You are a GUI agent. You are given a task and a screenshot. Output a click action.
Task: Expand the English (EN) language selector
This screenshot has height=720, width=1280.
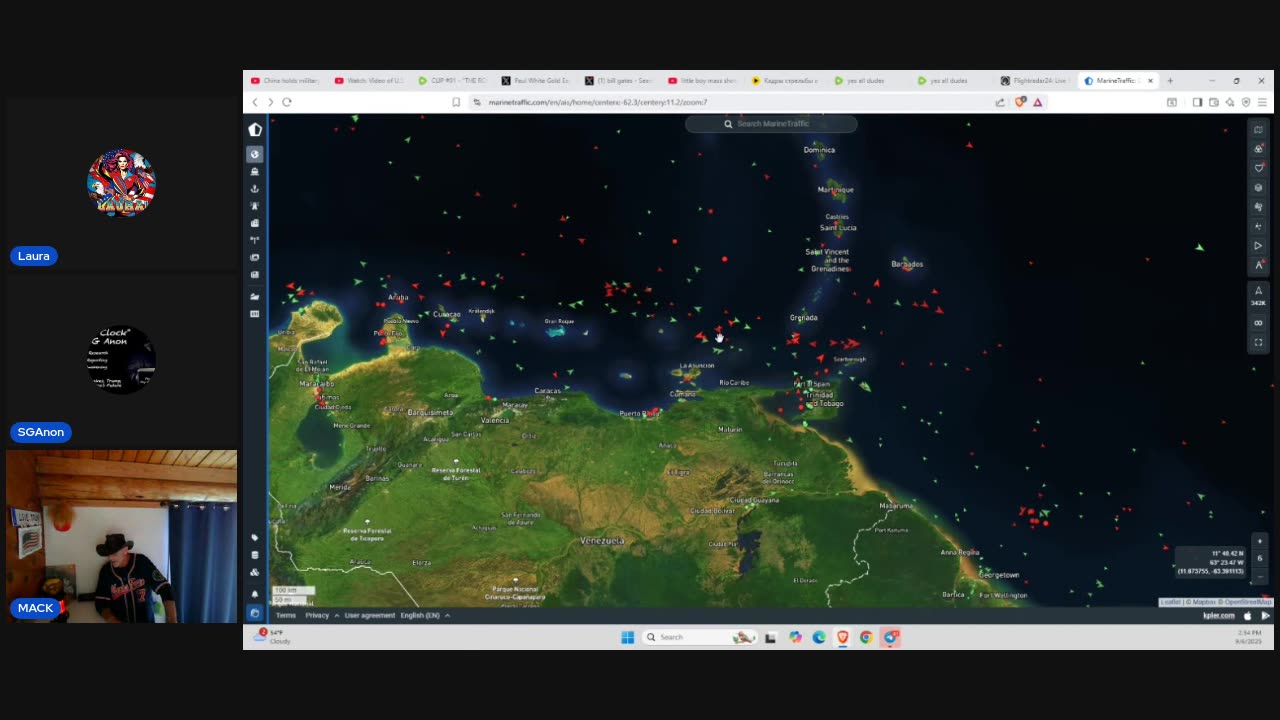[424, 615]
